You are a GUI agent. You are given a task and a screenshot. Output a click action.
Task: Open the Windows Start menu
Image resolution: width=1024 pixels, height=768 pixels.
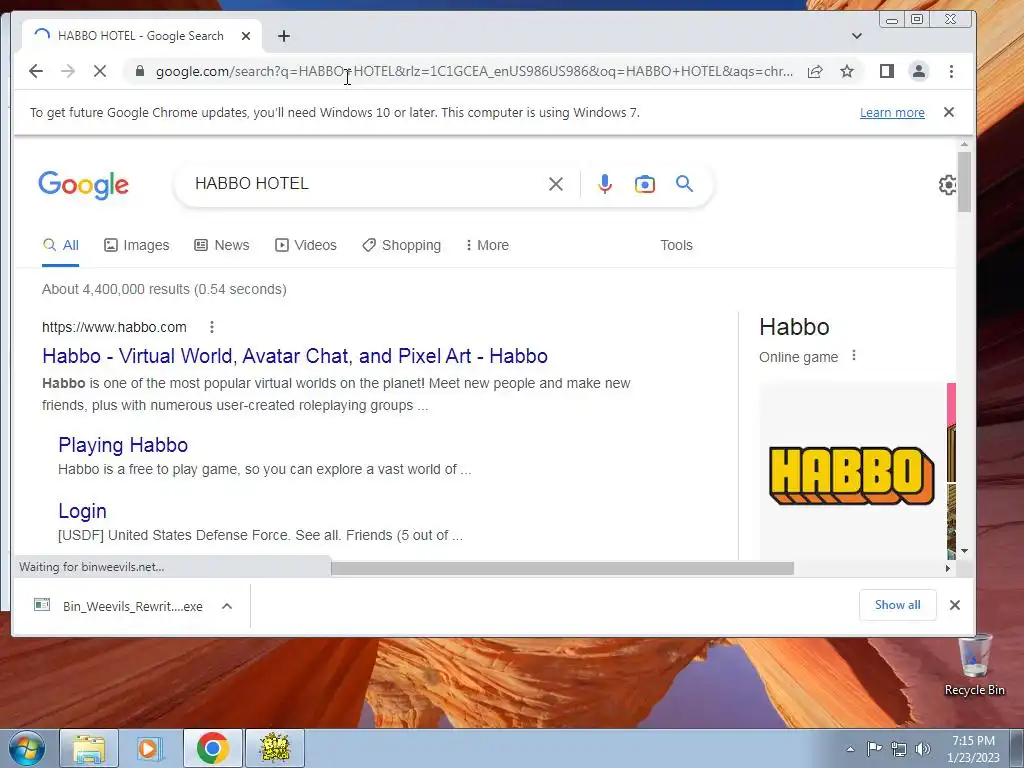pyautogui.click(x=27, y=748)
